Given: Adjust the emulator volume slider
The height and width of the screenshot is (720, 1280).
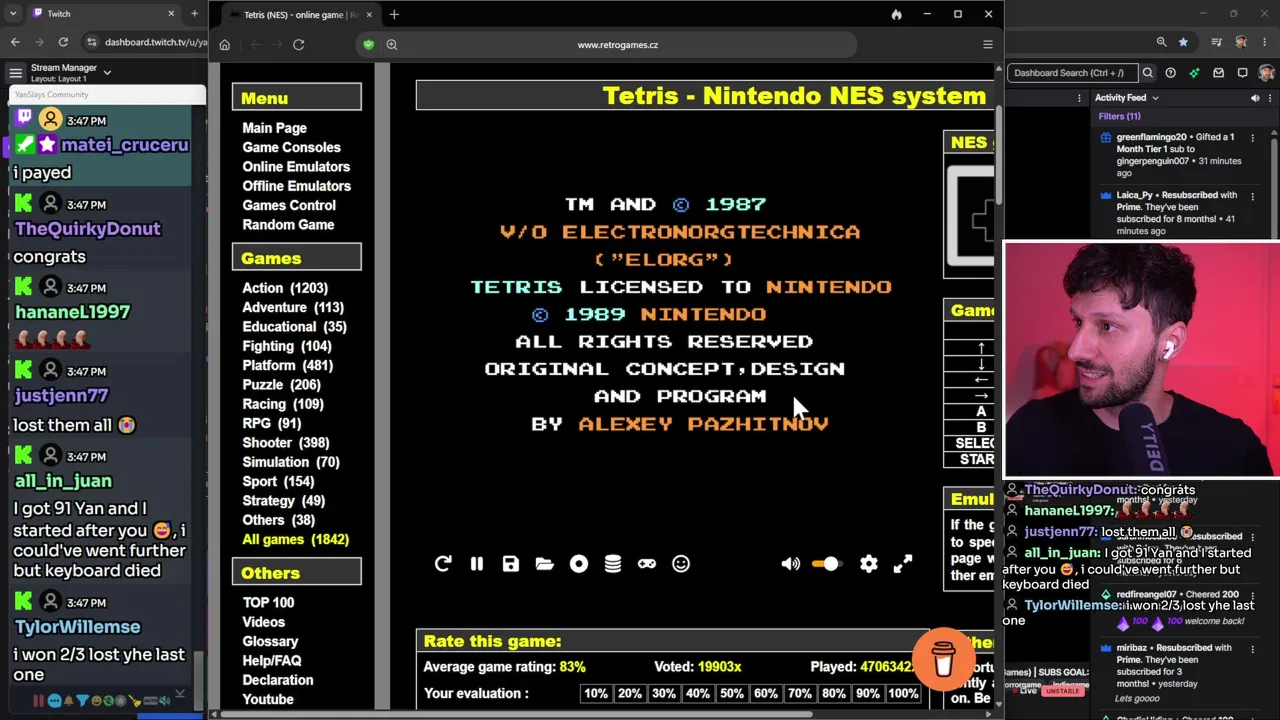Looking at the screenshot, I should coord(825,564).
